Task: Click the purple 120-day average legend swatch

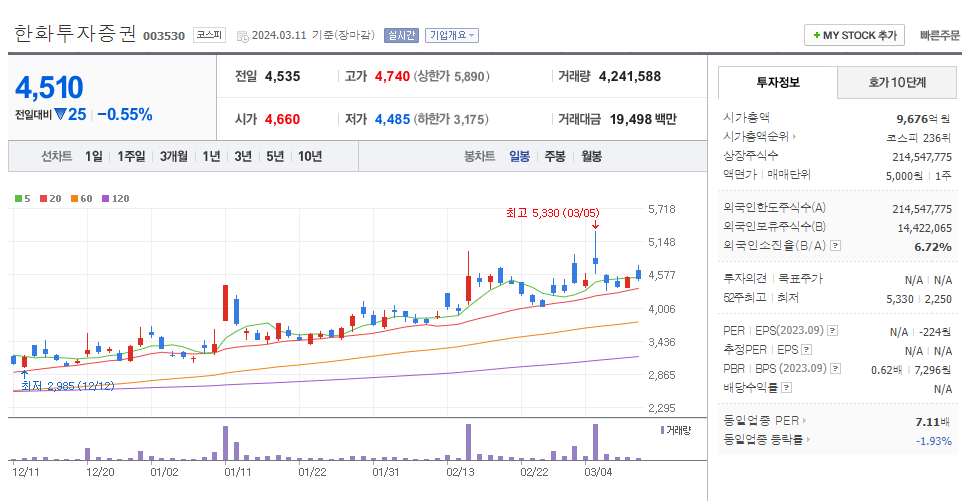Action: tap(106, 199)
